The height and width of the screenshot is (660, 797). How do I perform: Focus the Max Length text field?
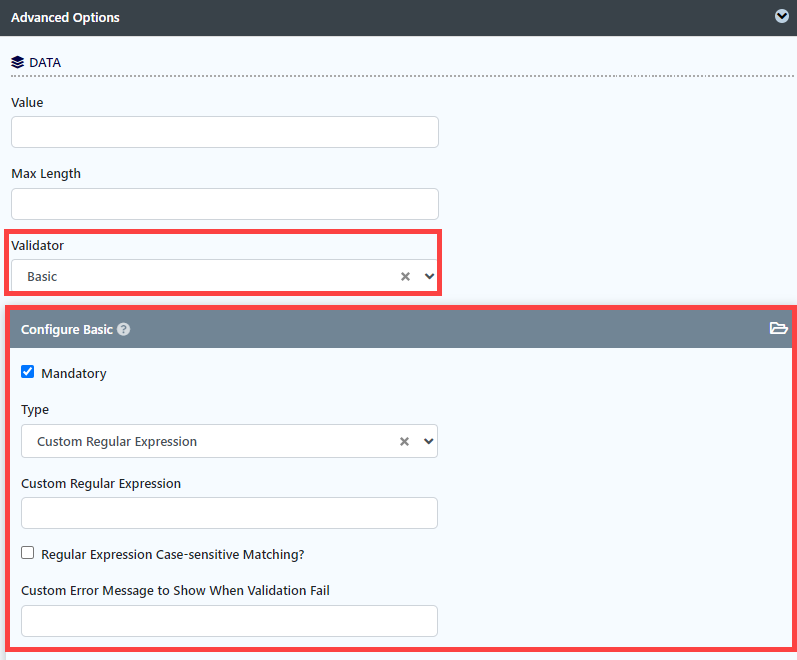tap(225, 204)
